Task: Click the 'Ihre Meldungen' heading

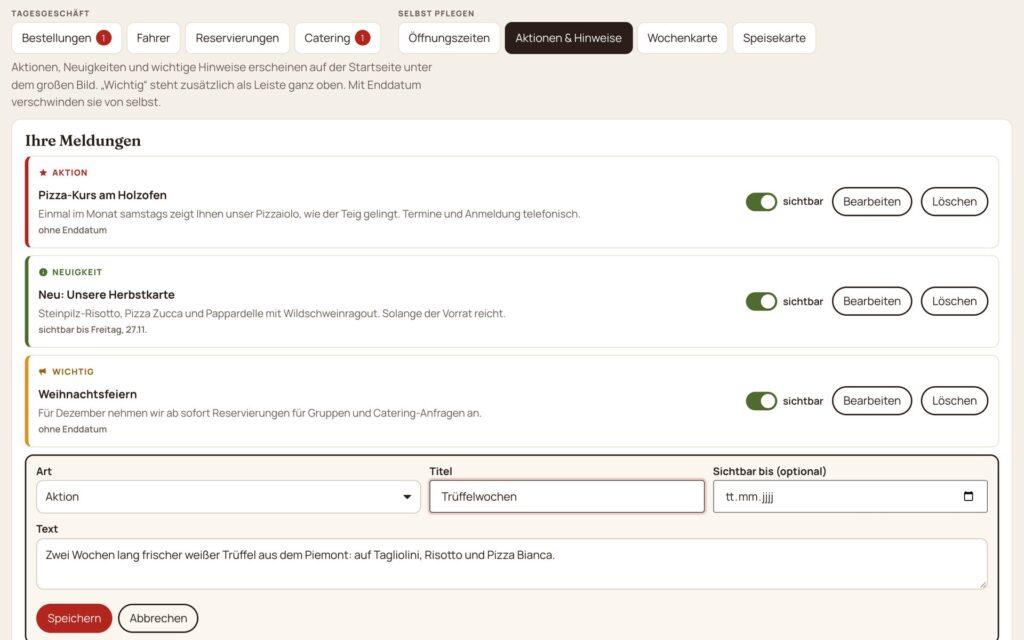Action: click(83, 140)
